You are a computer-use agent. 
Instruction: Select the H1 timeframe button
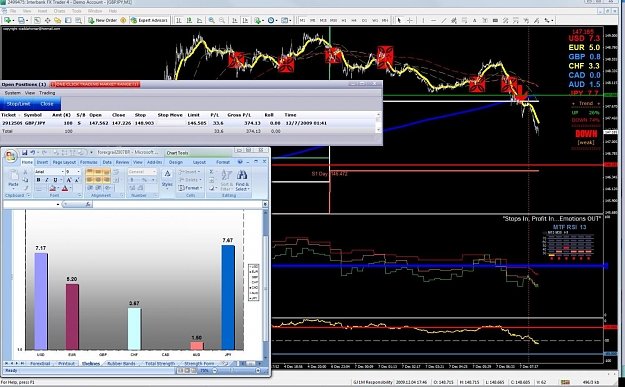click(344, 20)
